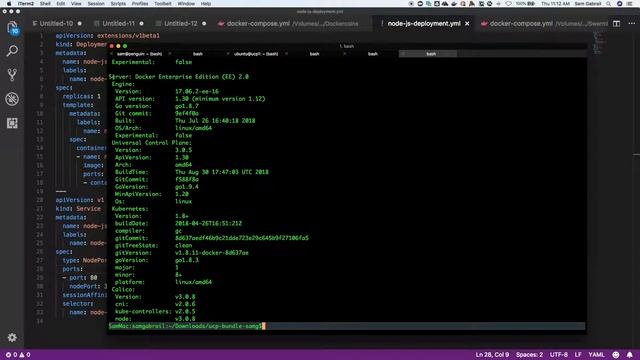This screenshot has height=360, width=640.
Task: Select the second bash tab in iTerm
Action: 198,54
